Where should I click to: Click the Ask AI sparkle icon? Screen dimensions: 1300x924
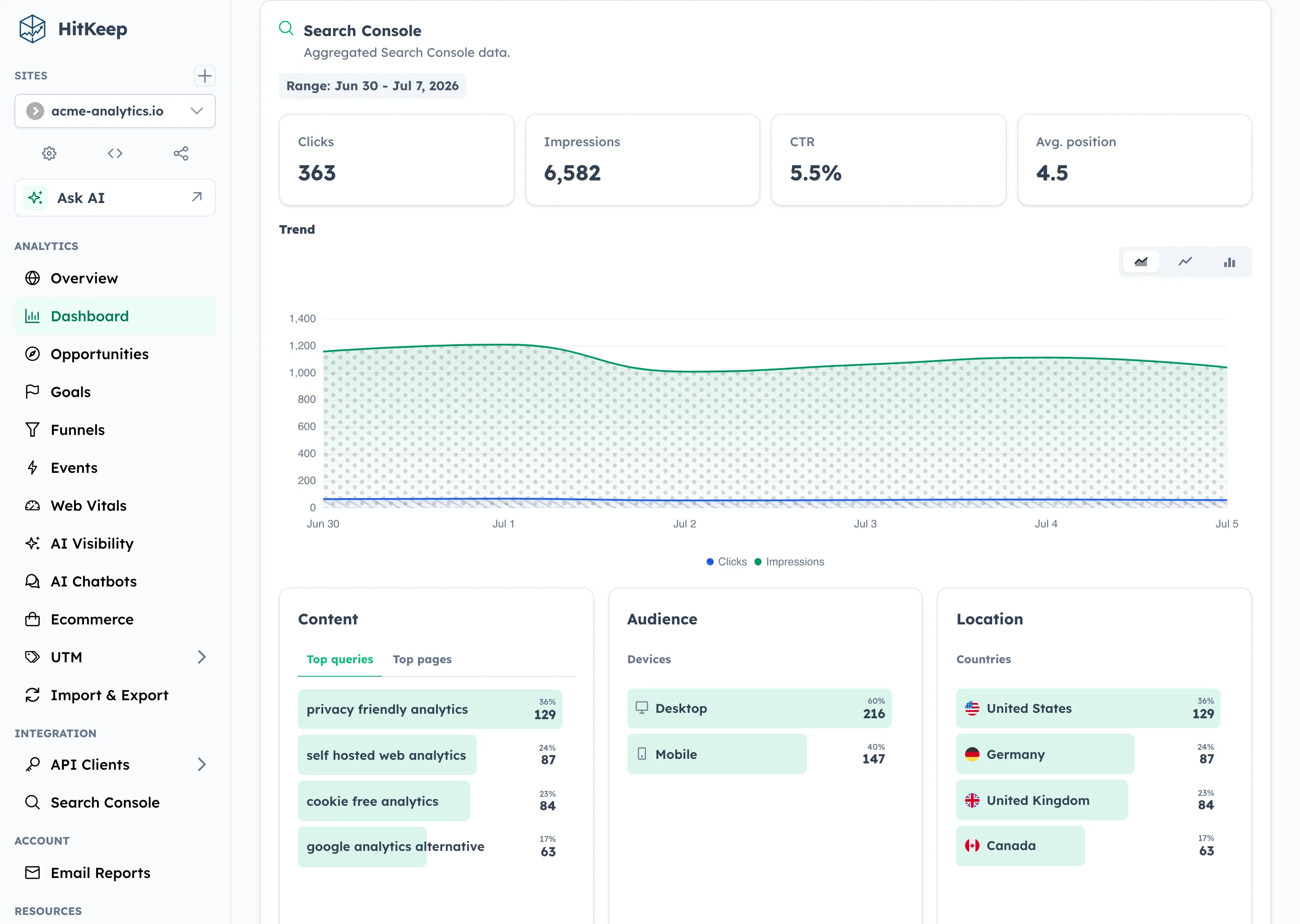click(x=35, y=198)
